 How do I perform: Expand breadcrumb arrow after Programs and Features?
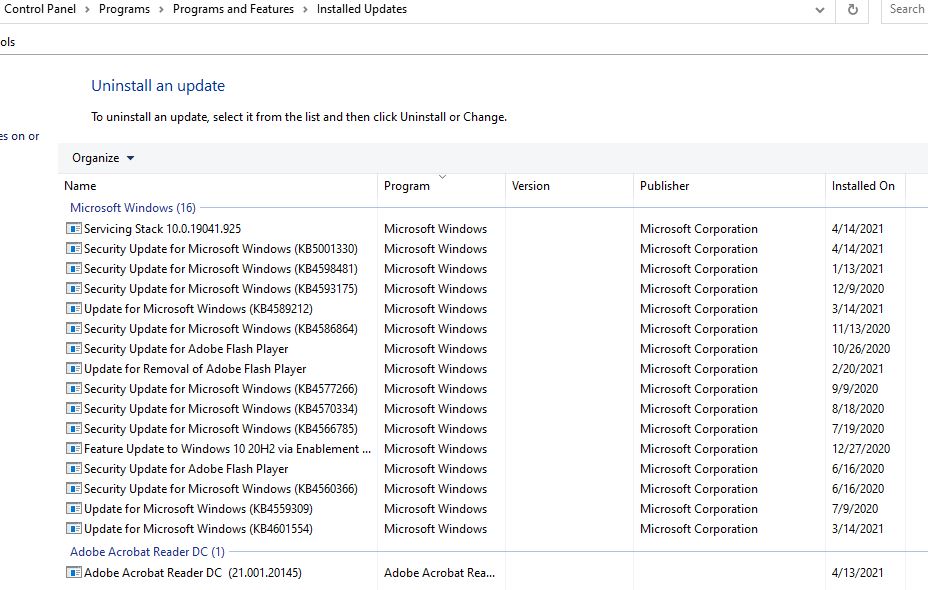click(x=305, y=9)
